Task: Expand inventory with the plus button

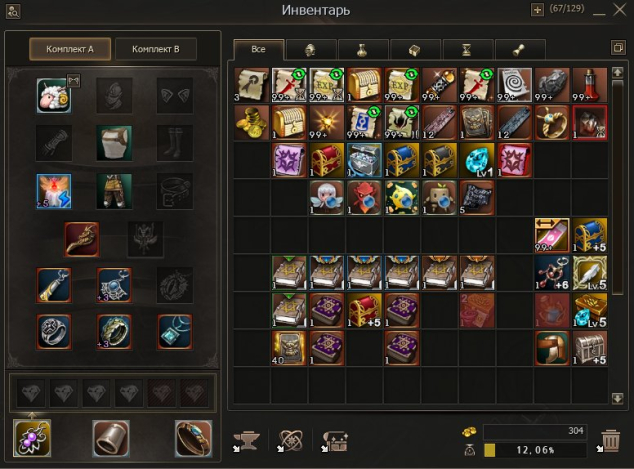Action: coord(537,10)
